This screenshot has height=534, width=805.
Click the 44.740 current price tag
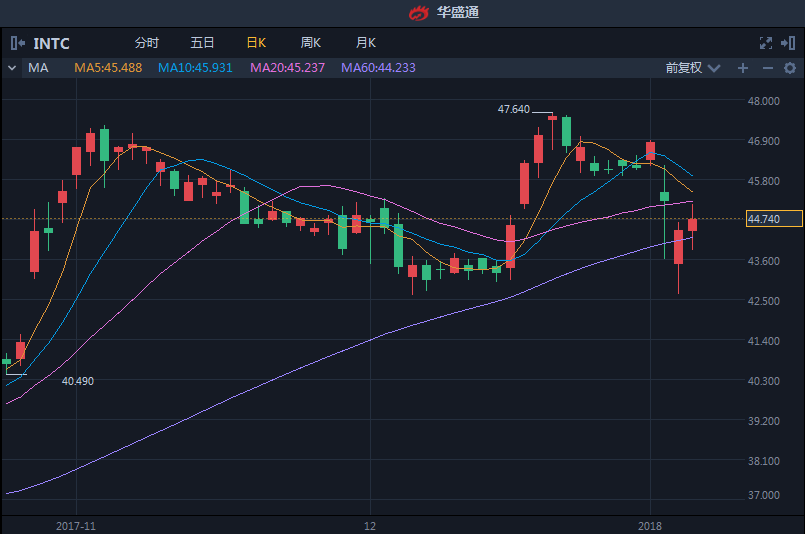coord(775,219)
